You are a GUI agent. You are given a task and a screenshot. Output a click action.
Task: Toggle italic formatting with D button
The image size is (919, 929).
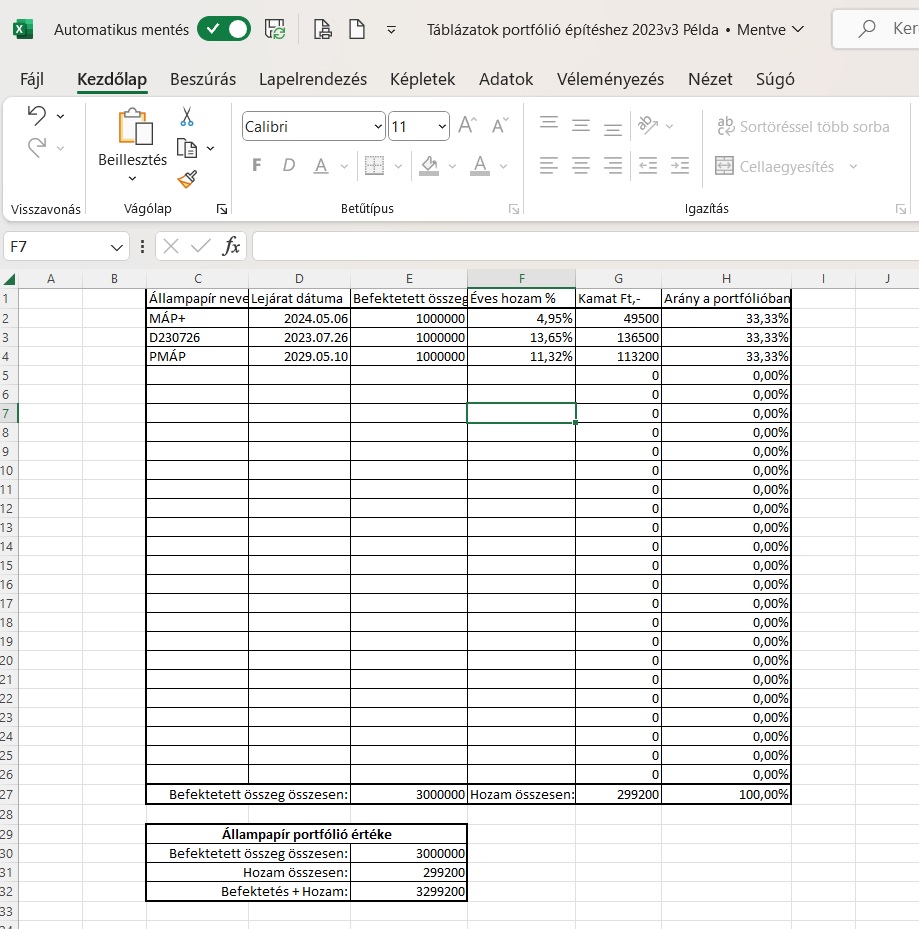(x=289, y=165)
